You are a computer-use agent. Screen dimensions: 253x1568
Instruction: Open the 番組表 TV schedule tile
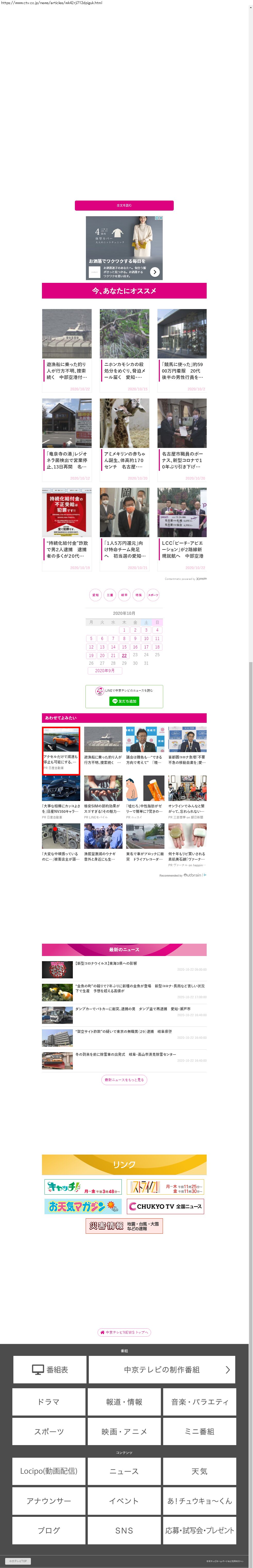50,1369
